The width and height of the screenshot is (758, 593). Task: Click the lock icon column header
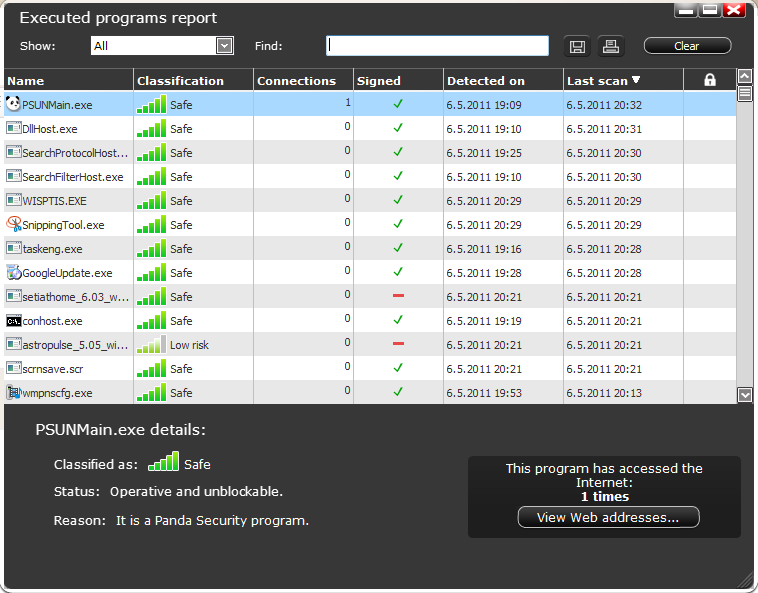coord(709,80)
